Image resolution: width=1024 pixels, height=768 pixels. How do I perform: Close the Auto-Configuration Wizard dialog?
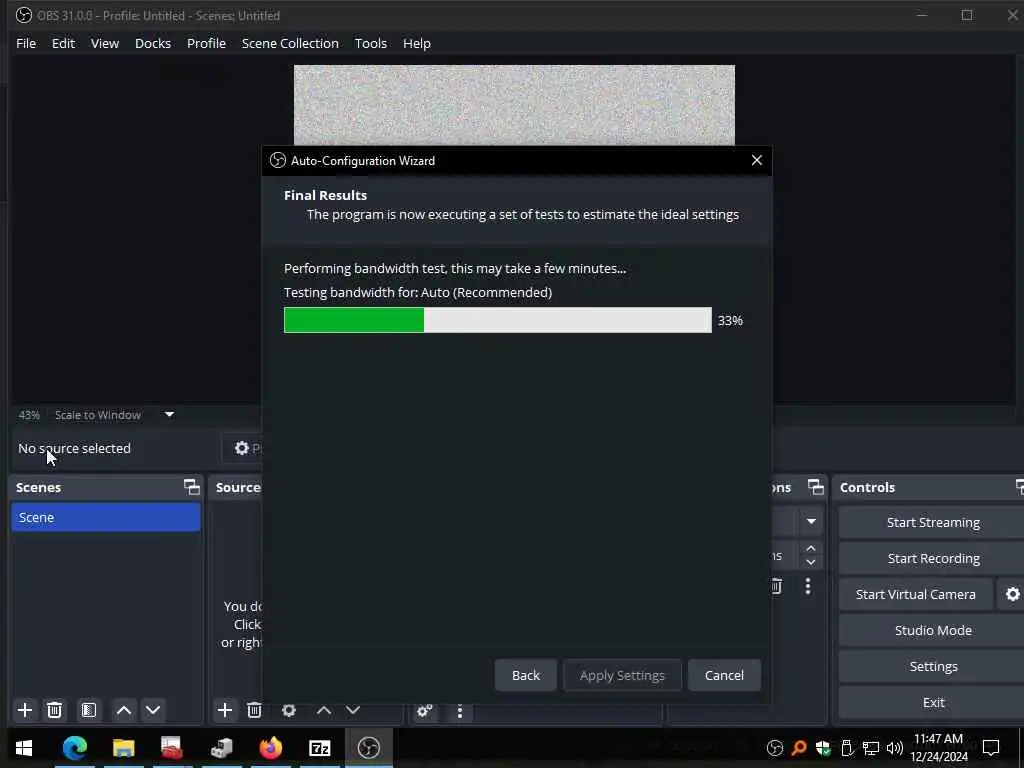[756, 160]
